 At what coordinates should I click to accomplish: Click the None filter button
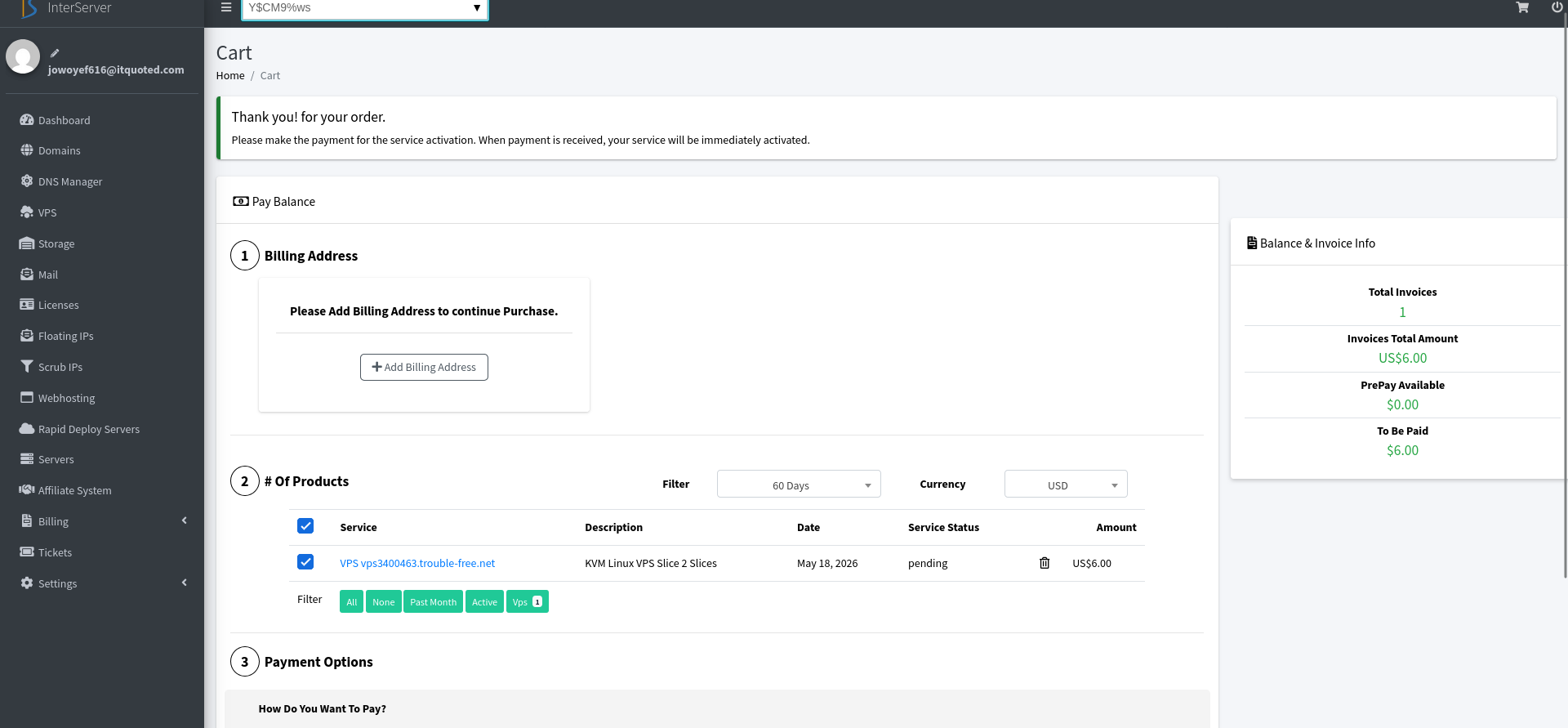pyautogui.click(x=384, y=601)
